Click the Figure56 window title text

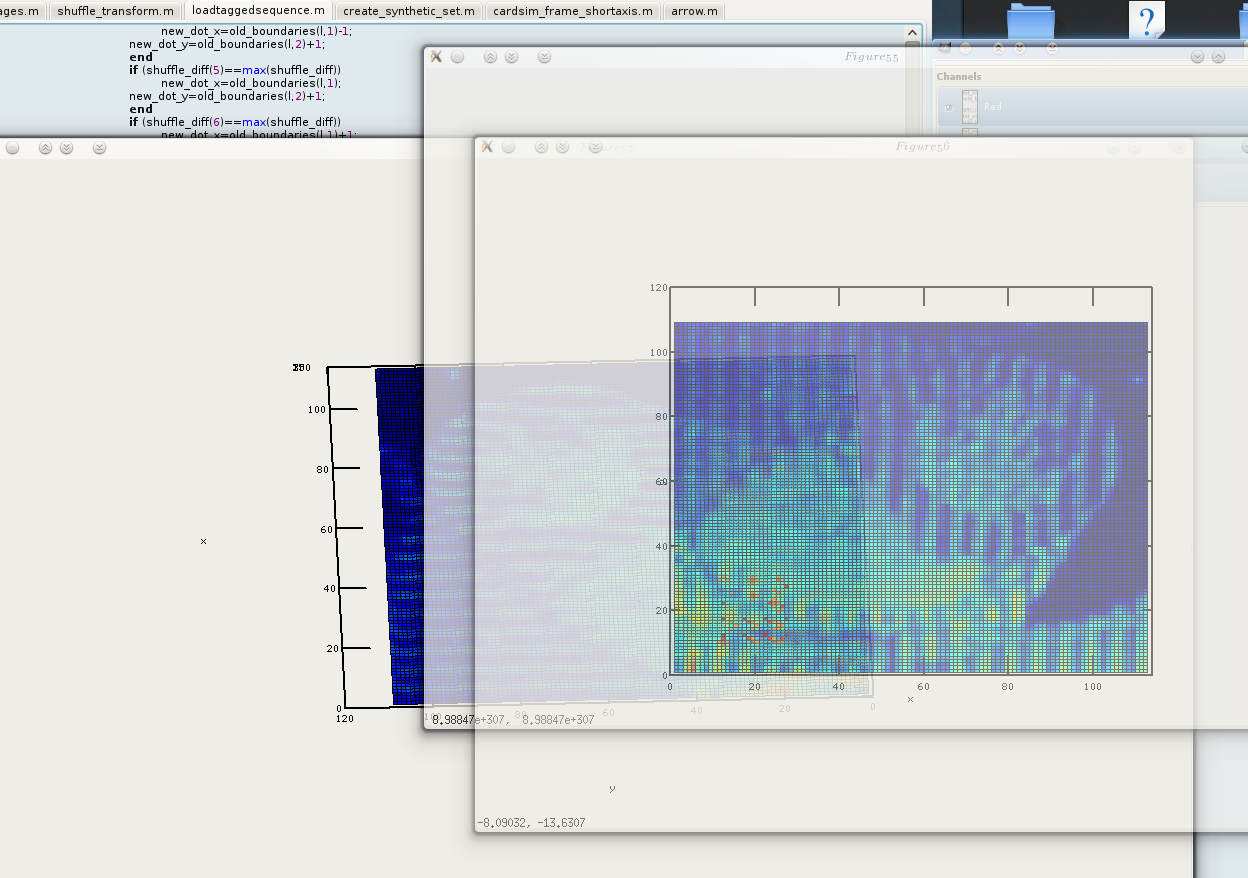point(921,147)
